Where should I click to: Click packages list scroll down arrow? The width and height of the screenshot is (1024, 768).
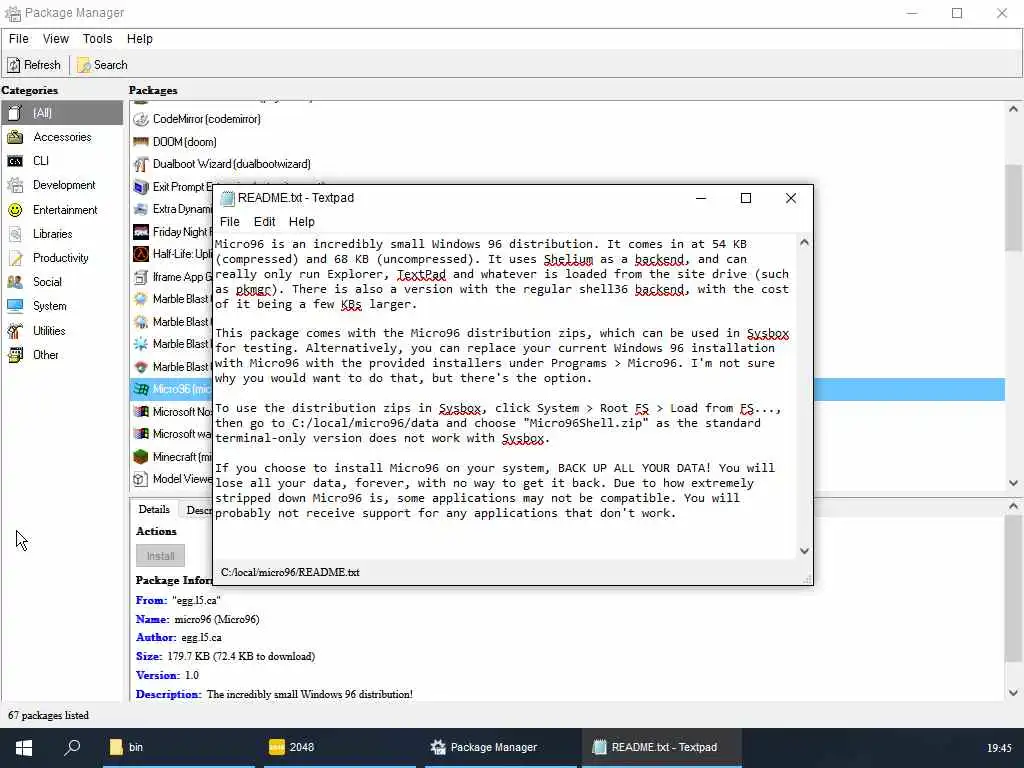pyautogui.click(x=1013, y=483)
